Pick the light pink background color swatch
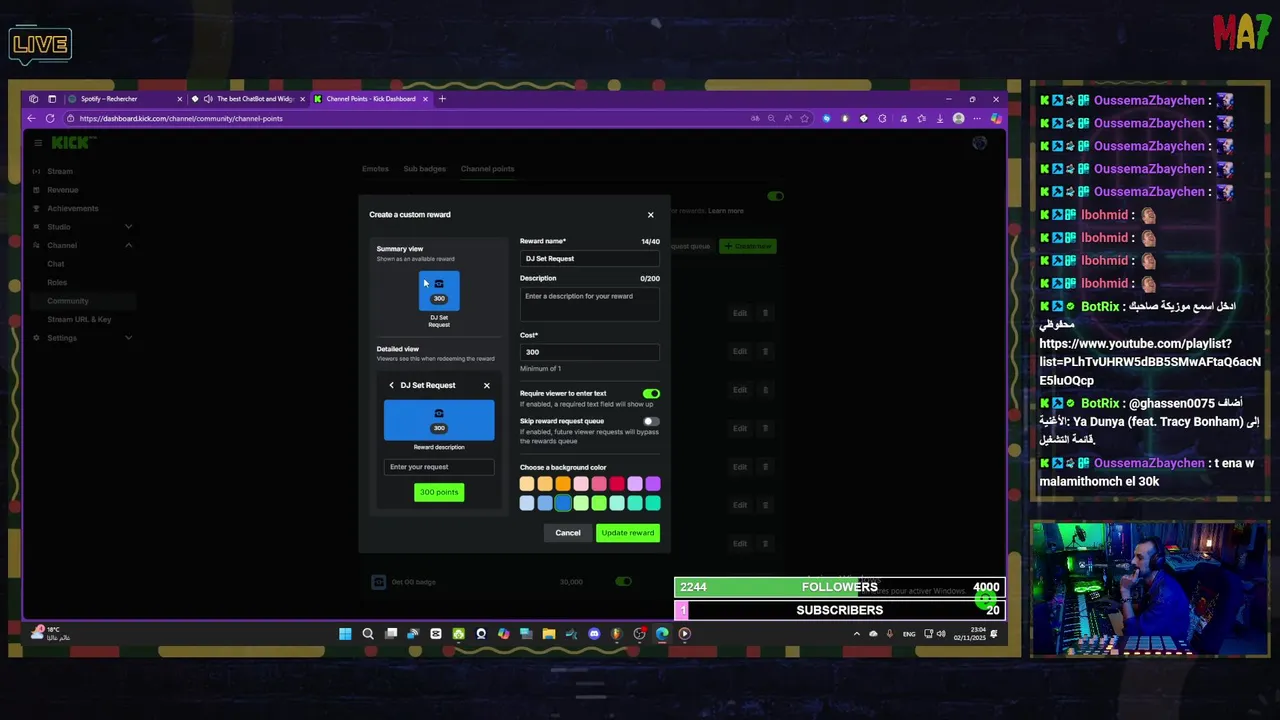 click(x=581, y=484)
